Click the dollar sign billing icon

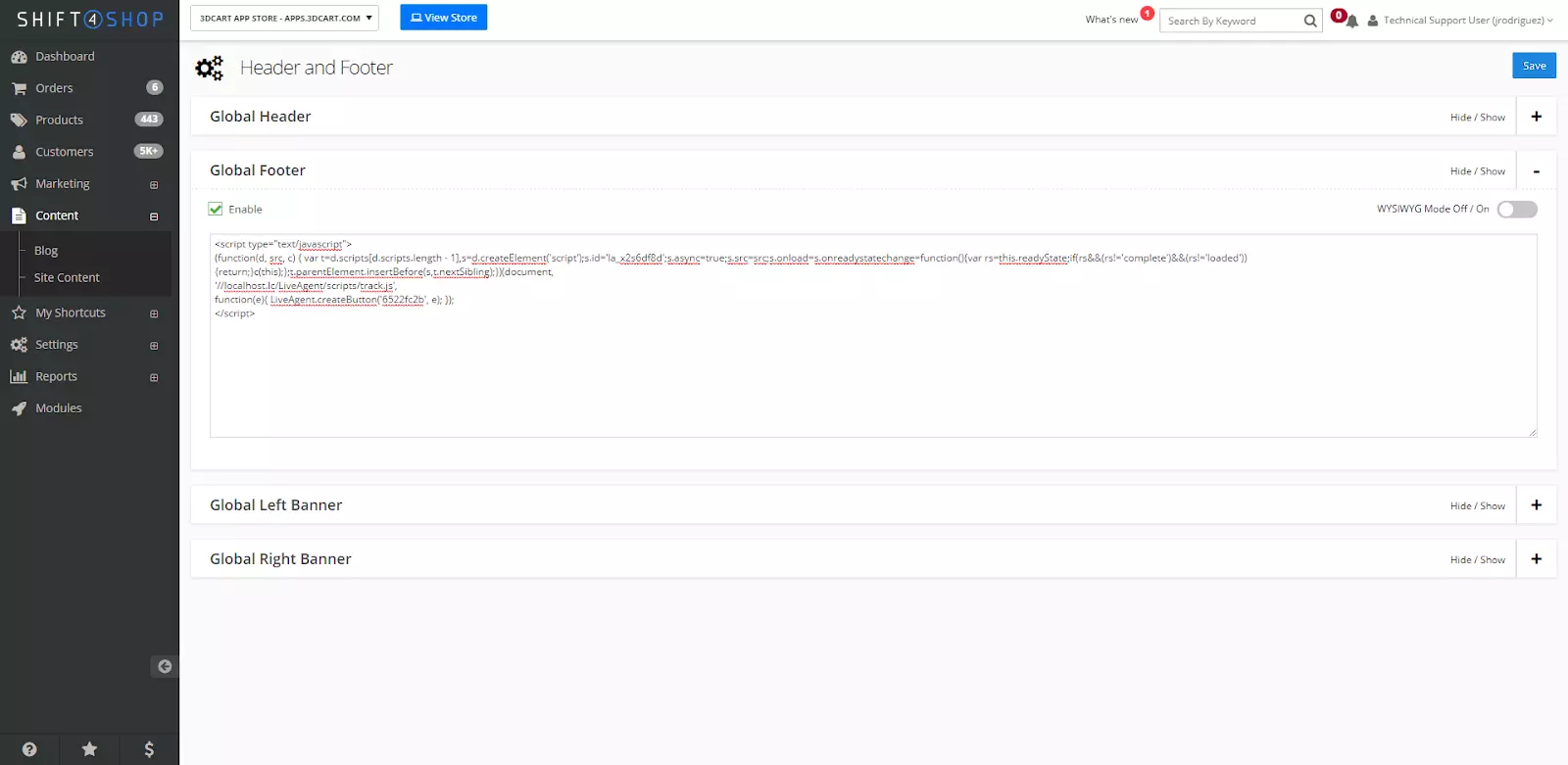click(149, 749)
